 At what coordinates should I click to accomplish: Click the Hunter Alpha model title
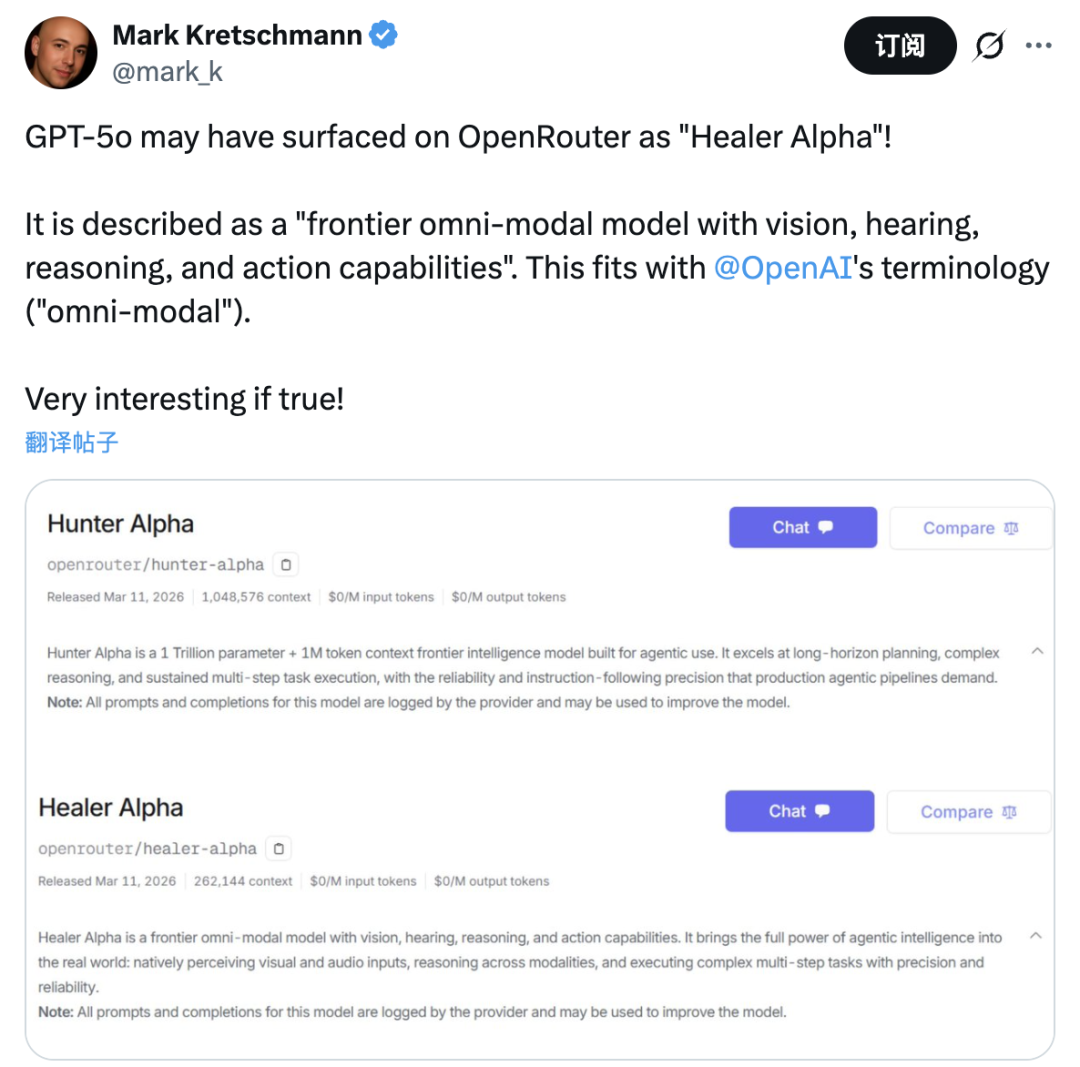tap(121, 524)
